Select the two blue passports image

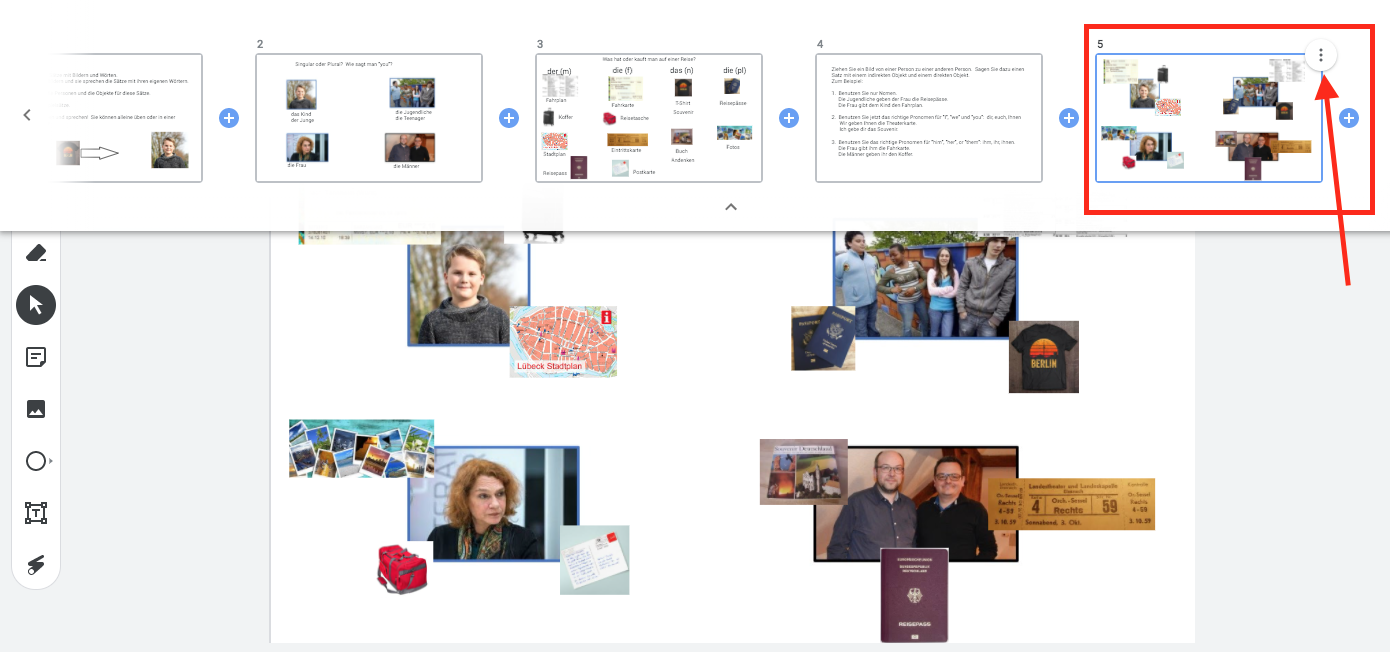pyautogui.click(x=823, y=338)
